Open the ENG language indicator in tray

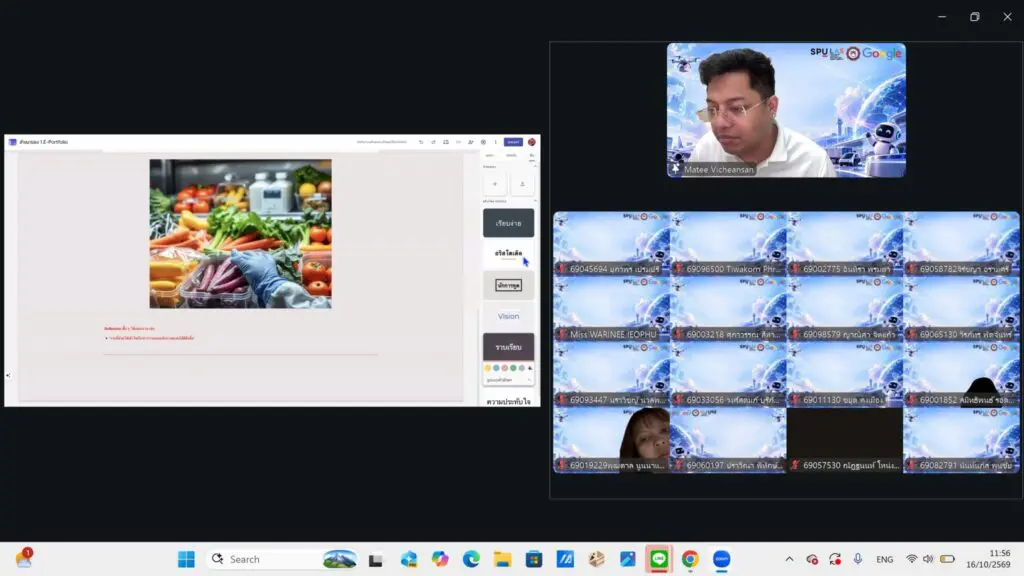[885, 559]
